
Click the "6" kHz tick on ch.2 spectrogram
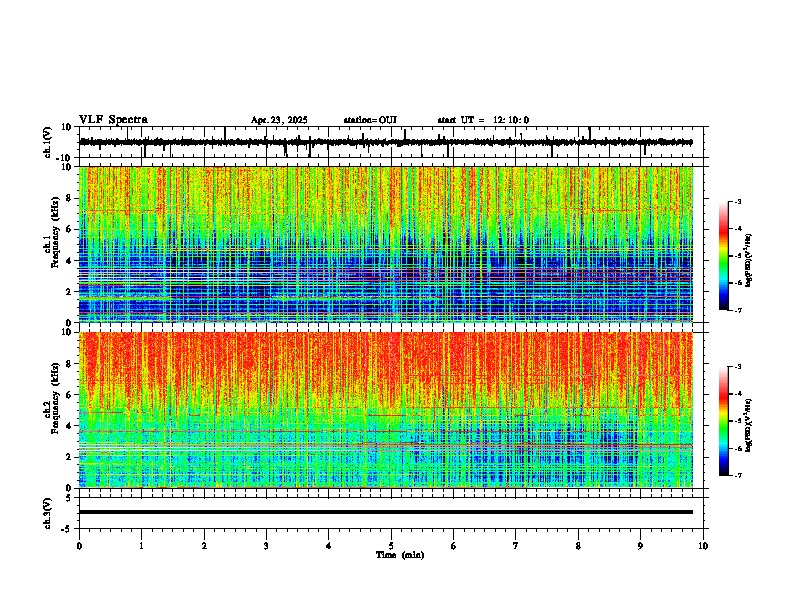[x=71, y=395]
